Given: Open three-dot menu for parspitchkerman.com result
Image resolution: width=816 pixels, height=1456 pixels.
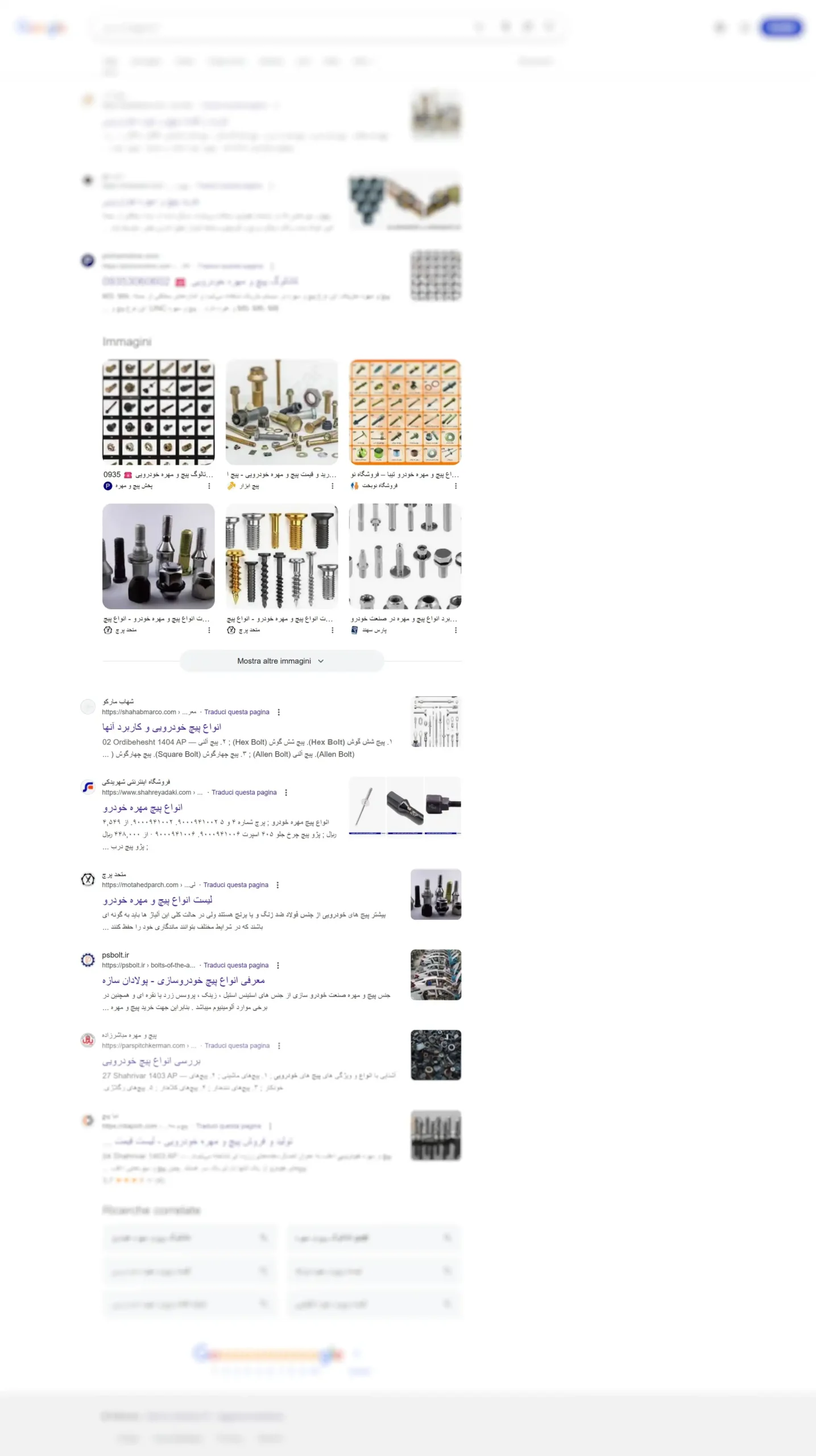Looking at the screenshot, I should [279, 1045].
